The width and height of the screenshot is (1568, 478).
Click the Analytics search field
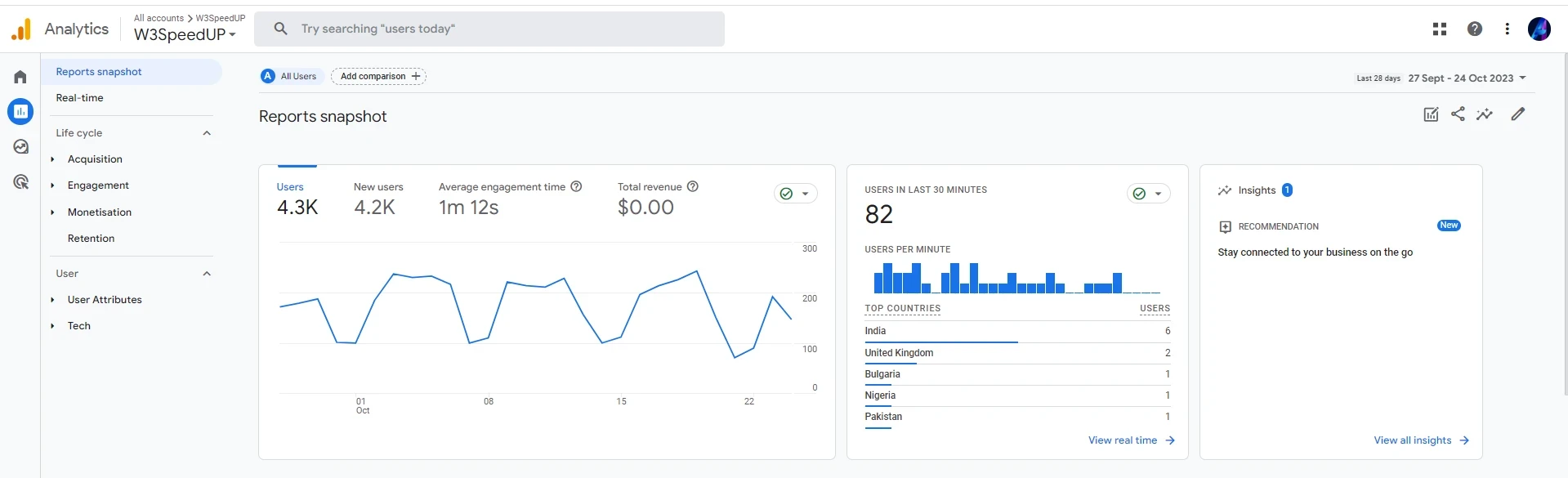point(490,29)
